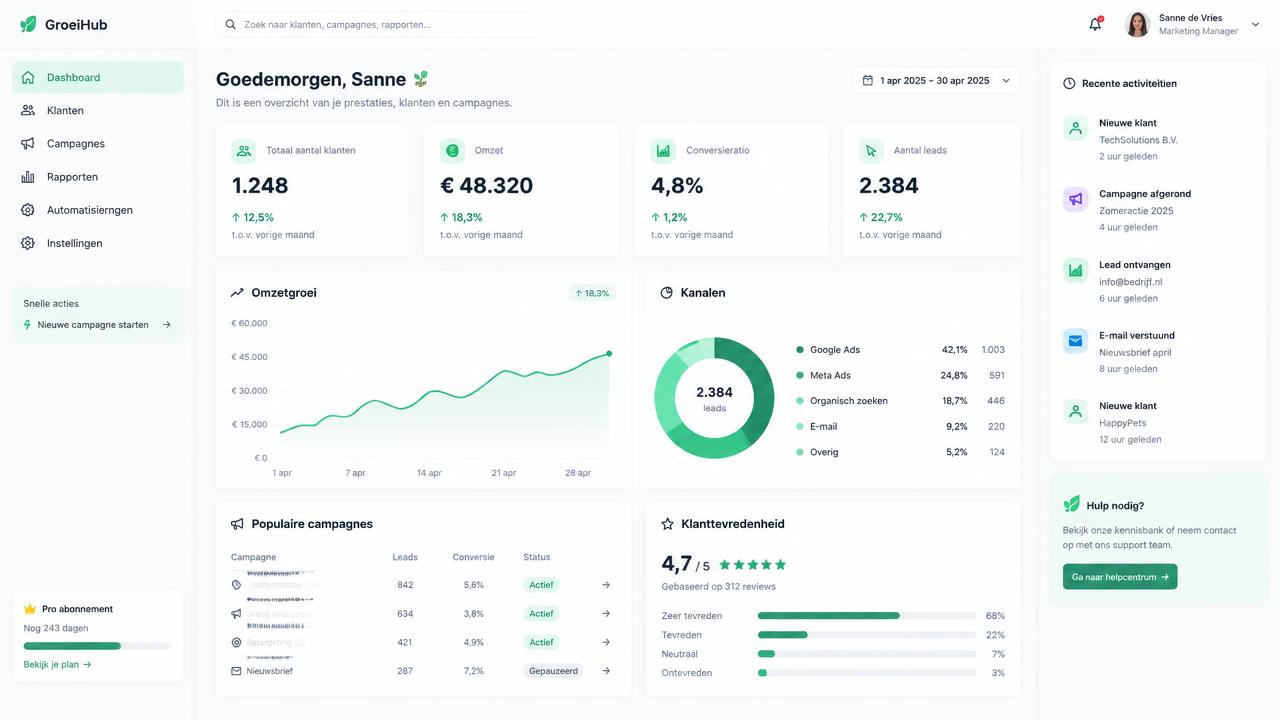
Task: Click the Bekijk je plan link
Action: pos(57,664)
